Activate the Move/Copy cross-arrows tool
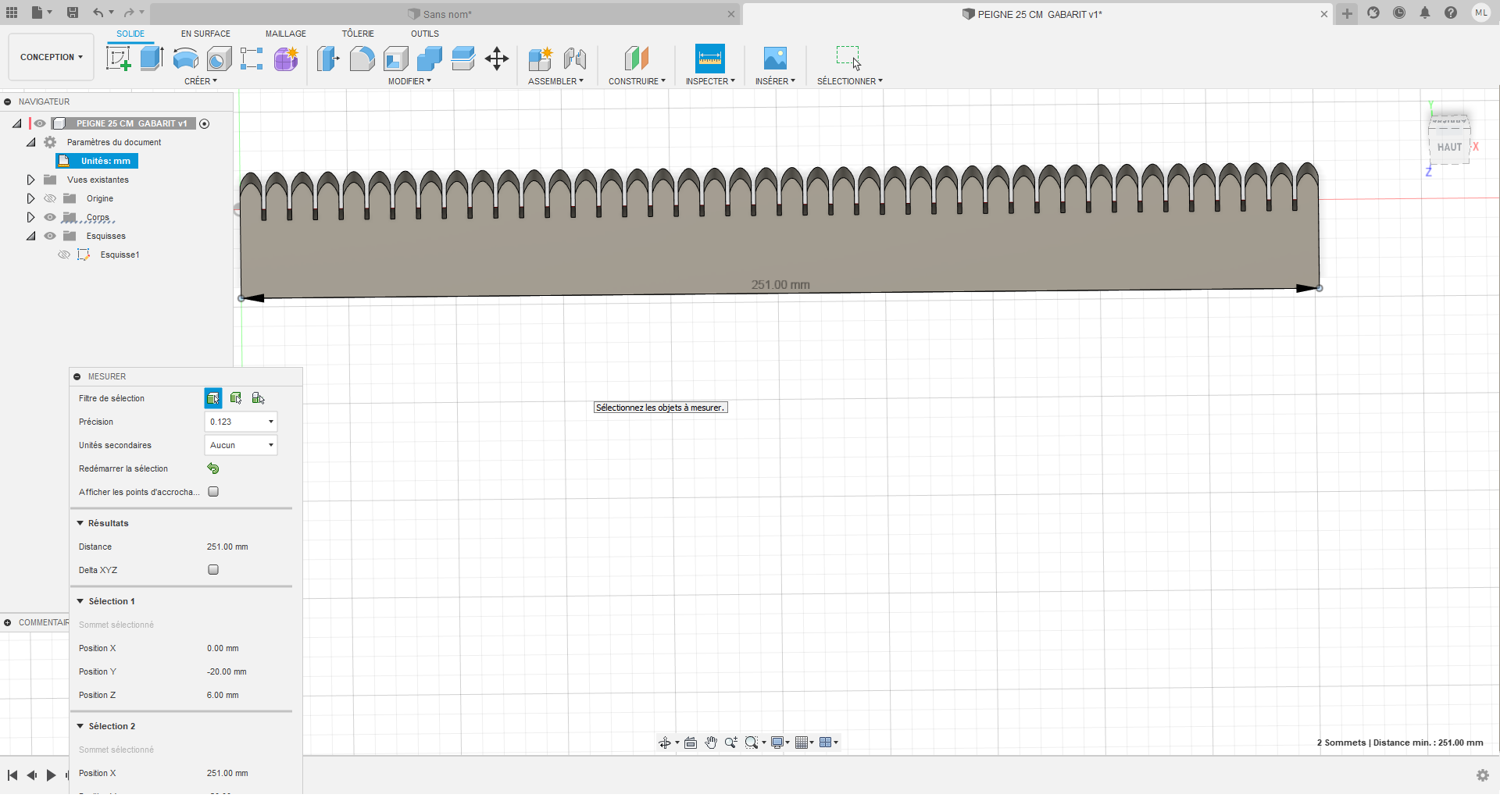The width and height of the screenshot is (1500, 812). tap(497, 59)
